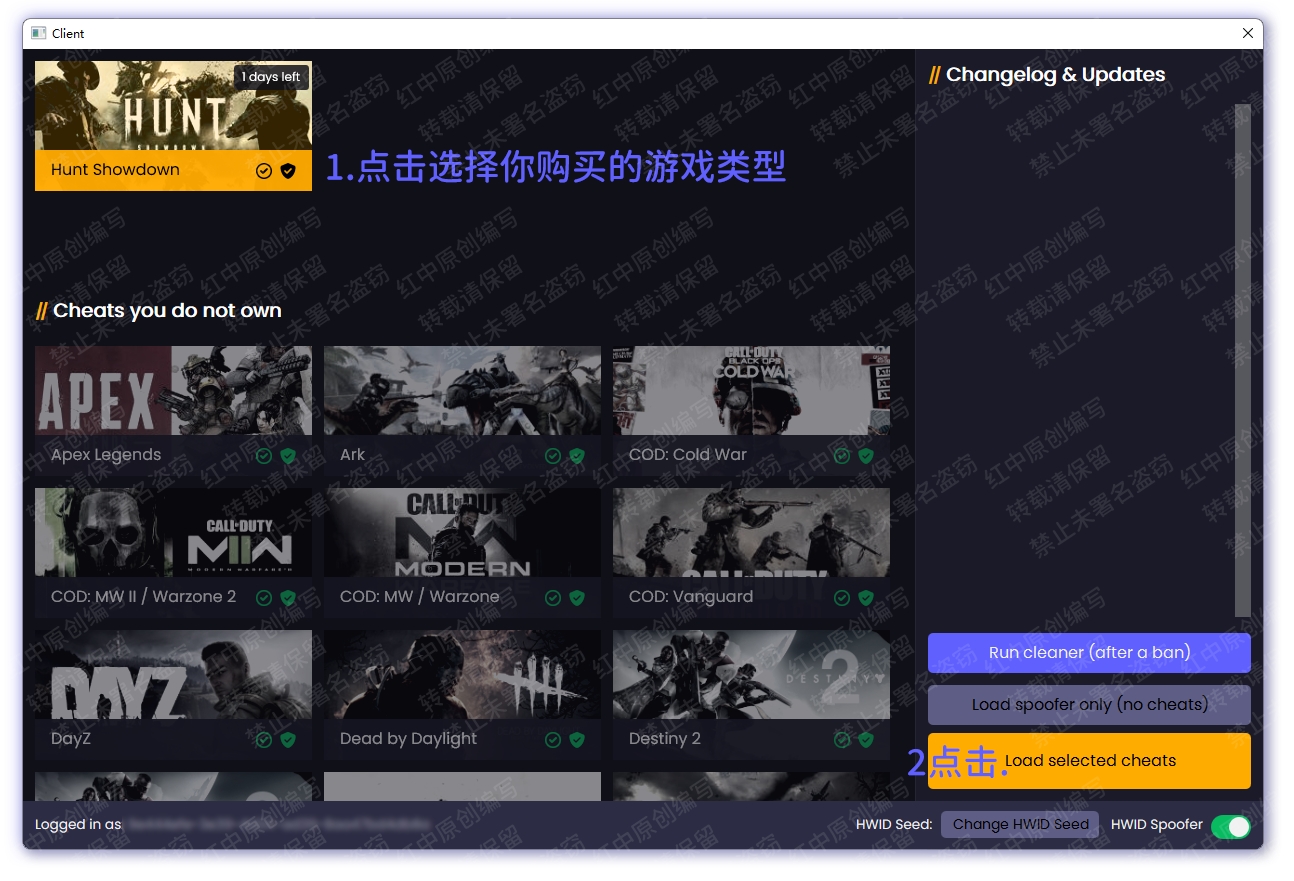Click the shield icon on Hunt Showdown card
1294x881 pixels.
pos(288,171)
